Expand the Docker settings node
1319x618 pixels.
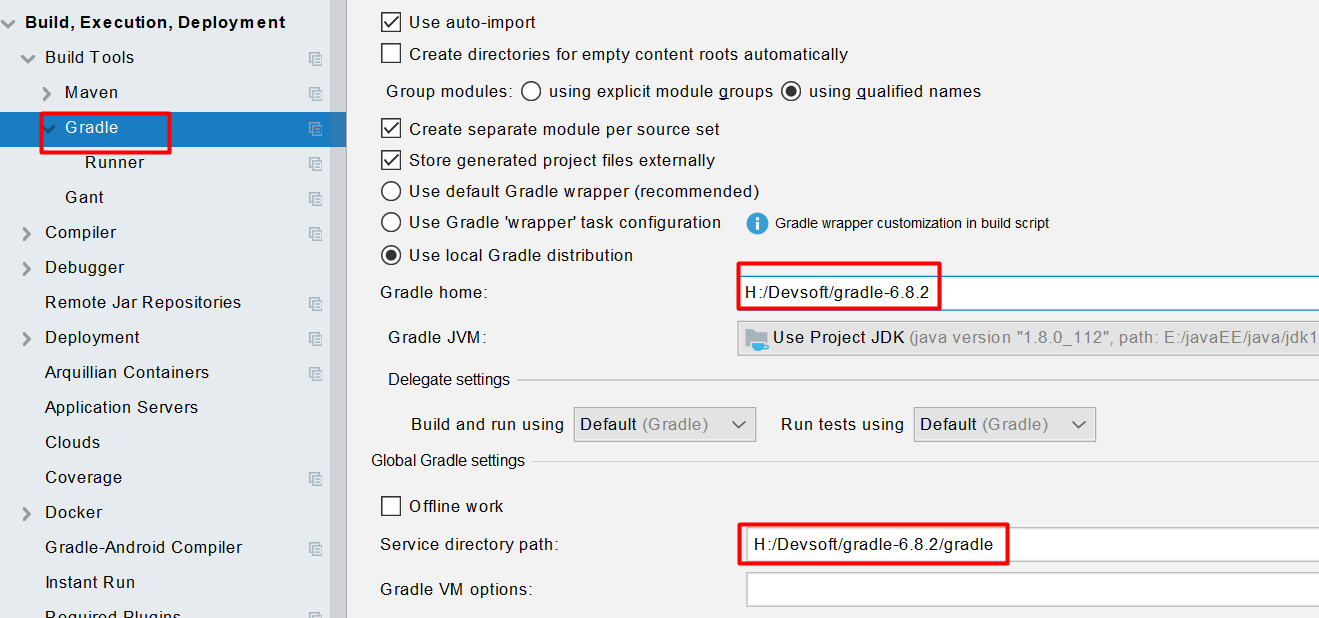click(x=27, y=513)
